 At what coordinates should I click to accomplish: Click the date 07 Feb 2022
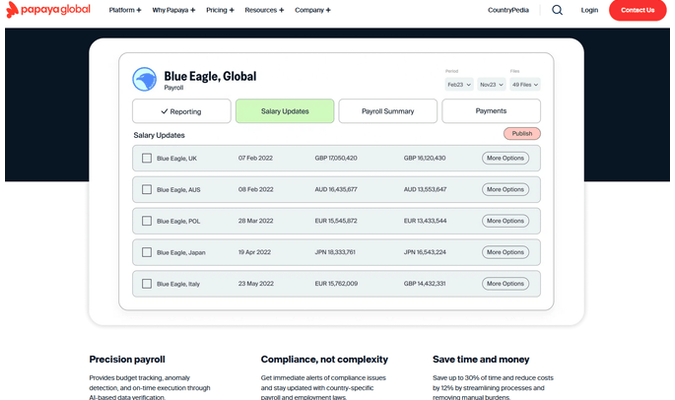pos(255,158)
